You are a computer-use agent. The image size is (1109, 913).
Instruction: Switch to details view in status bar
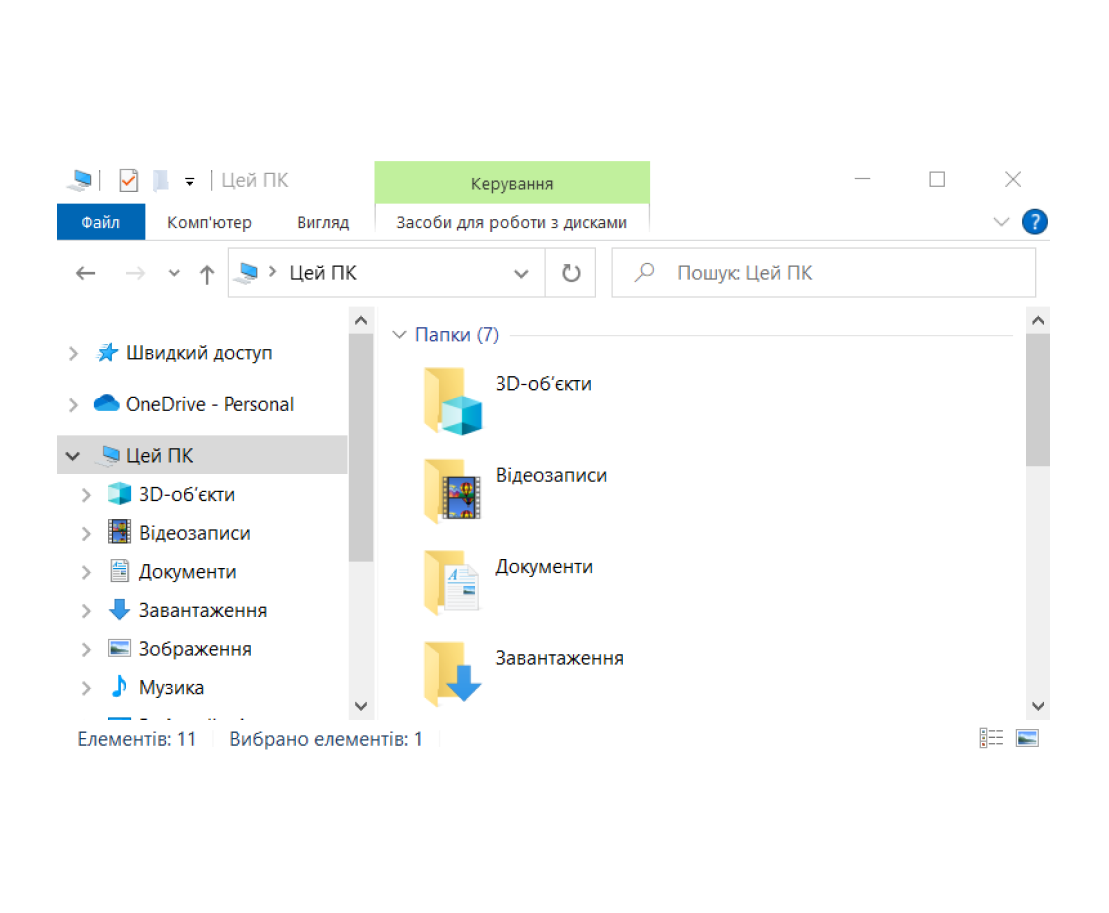click(x=991, y=739)
